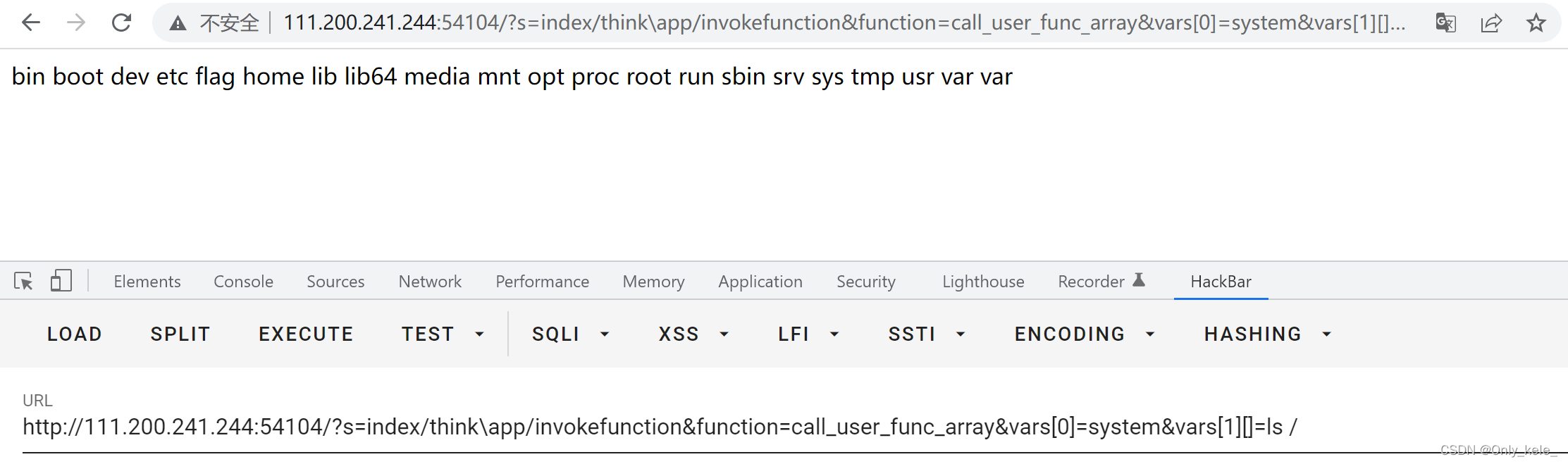Viewport: 1568px width, 464px height.
Task: Switch to the Recorder tab
Action: point(1101,282)
